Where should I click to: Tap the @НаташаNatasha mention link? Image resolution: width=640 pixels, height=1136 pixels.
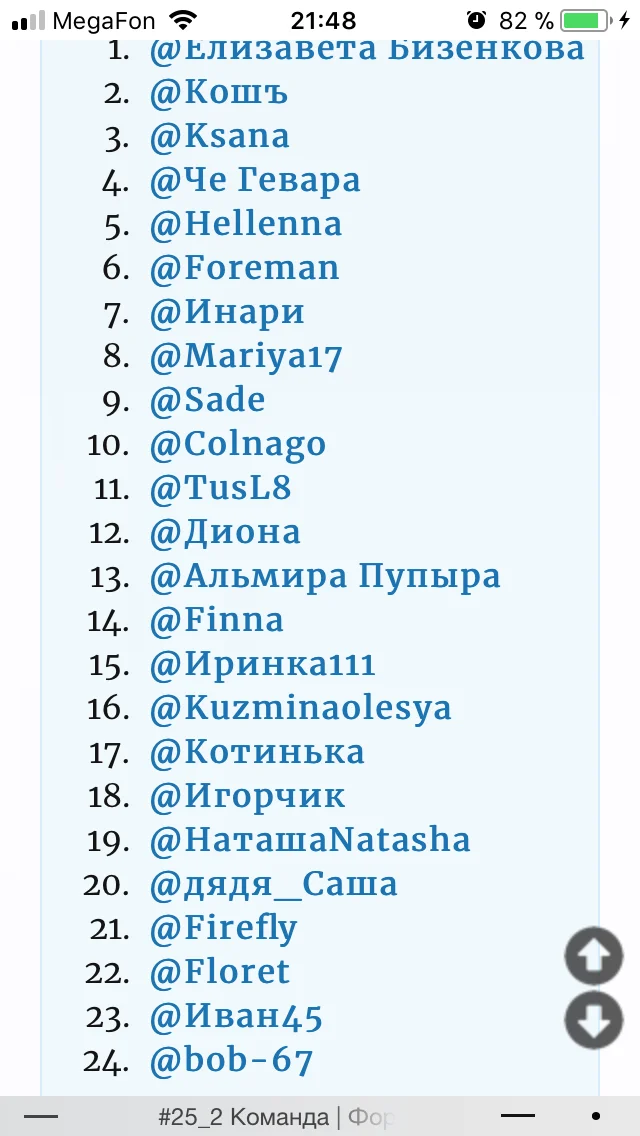coord(310,841)
